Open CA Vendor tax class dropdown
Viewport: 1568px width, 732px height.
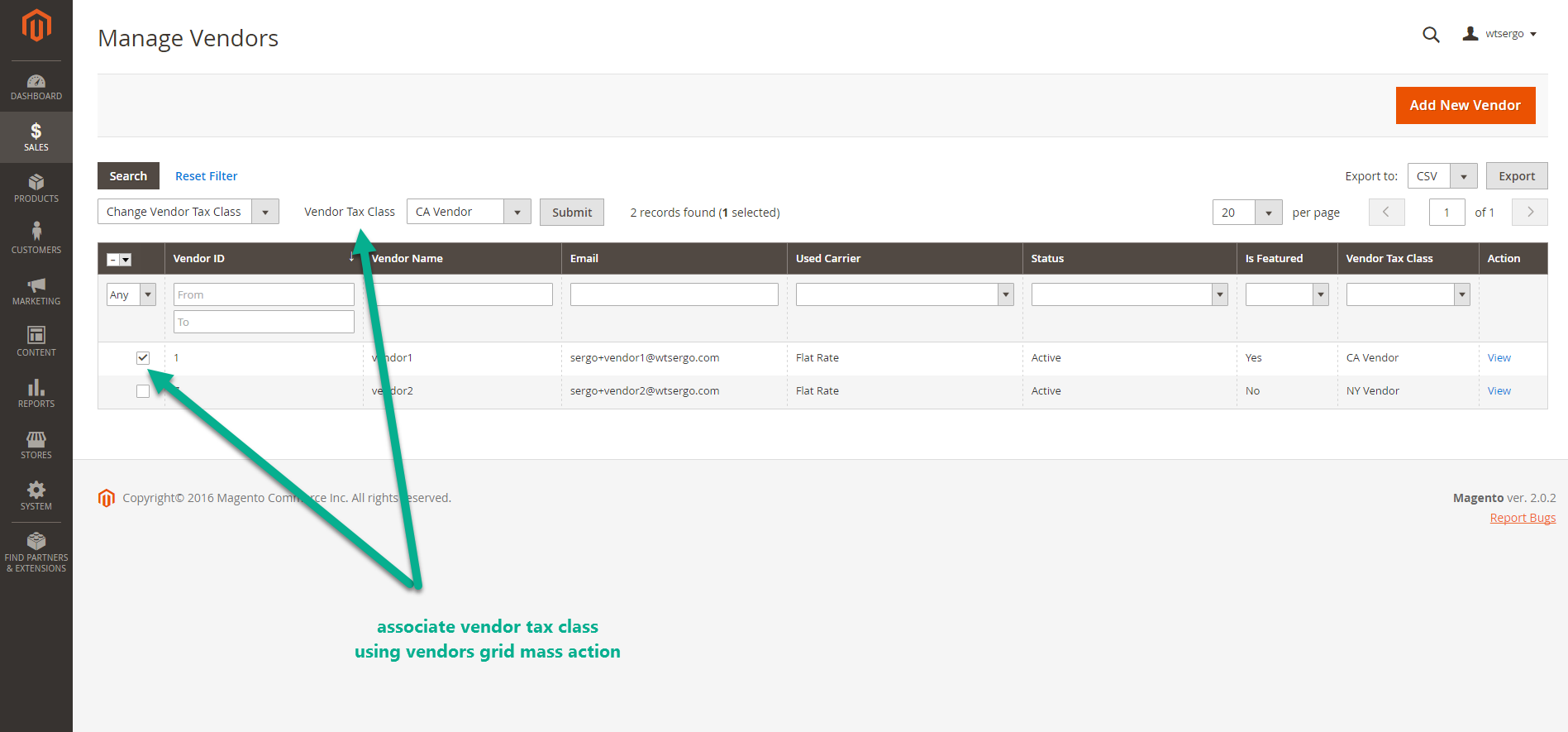[469, 212]
